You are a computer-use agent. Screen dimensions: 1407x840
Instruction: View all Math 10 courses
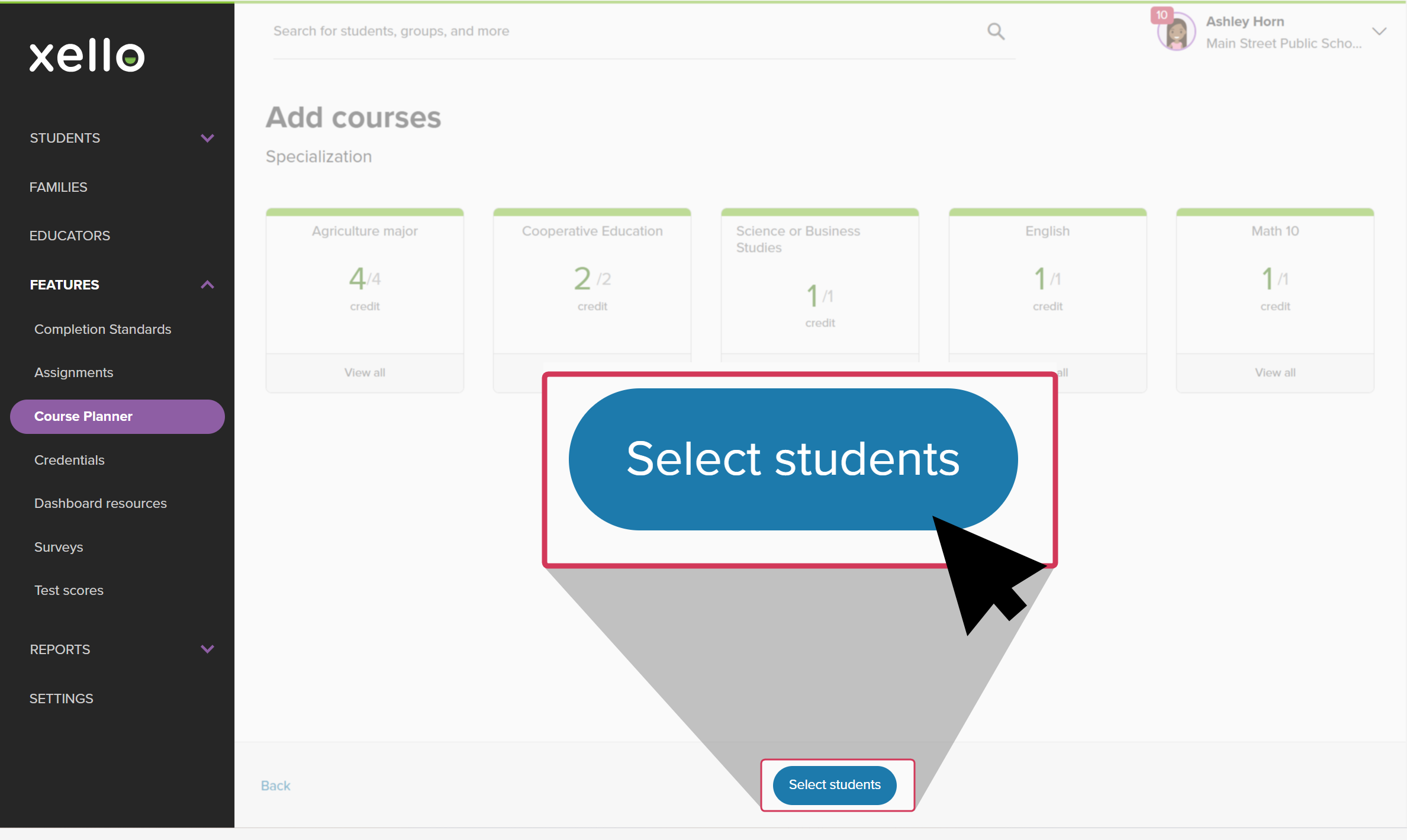click(1275, 372)
